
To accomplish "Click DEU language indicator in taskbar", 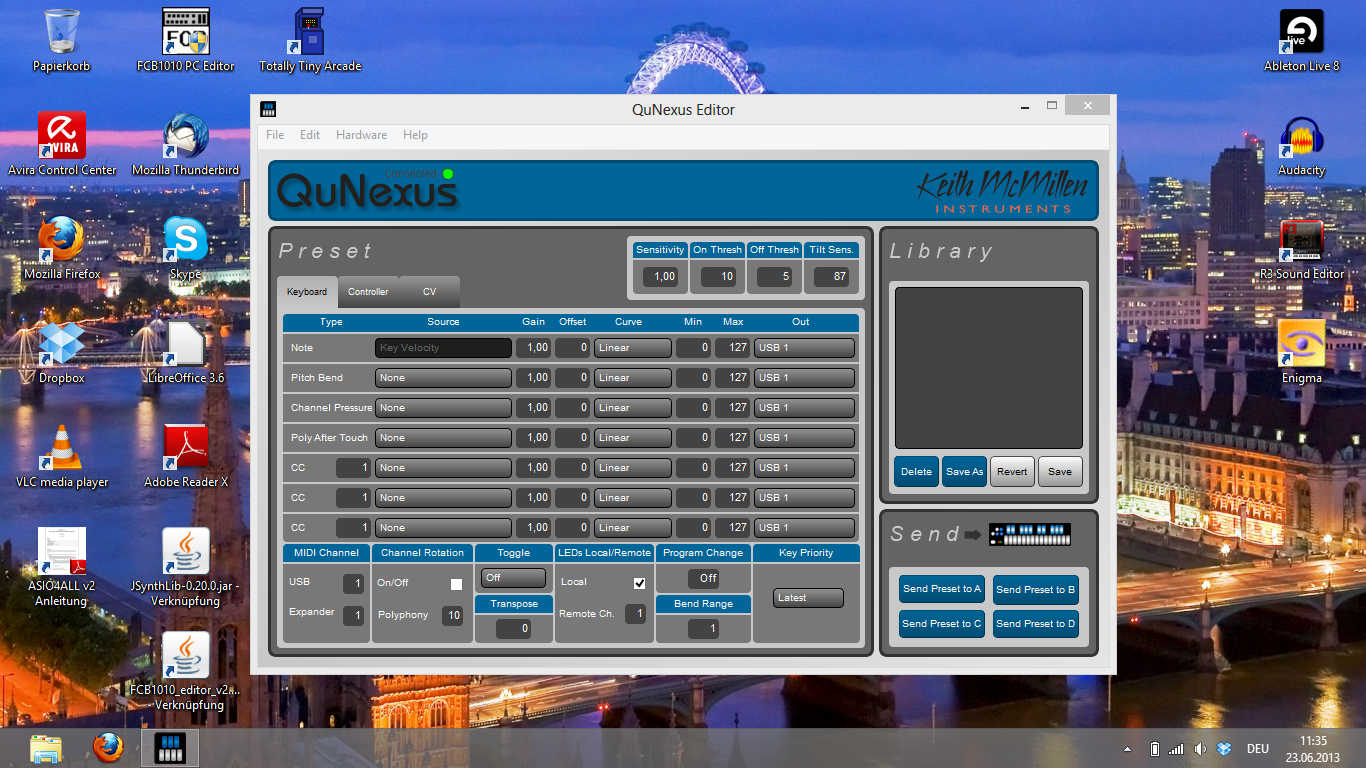I will point(1257,749).
